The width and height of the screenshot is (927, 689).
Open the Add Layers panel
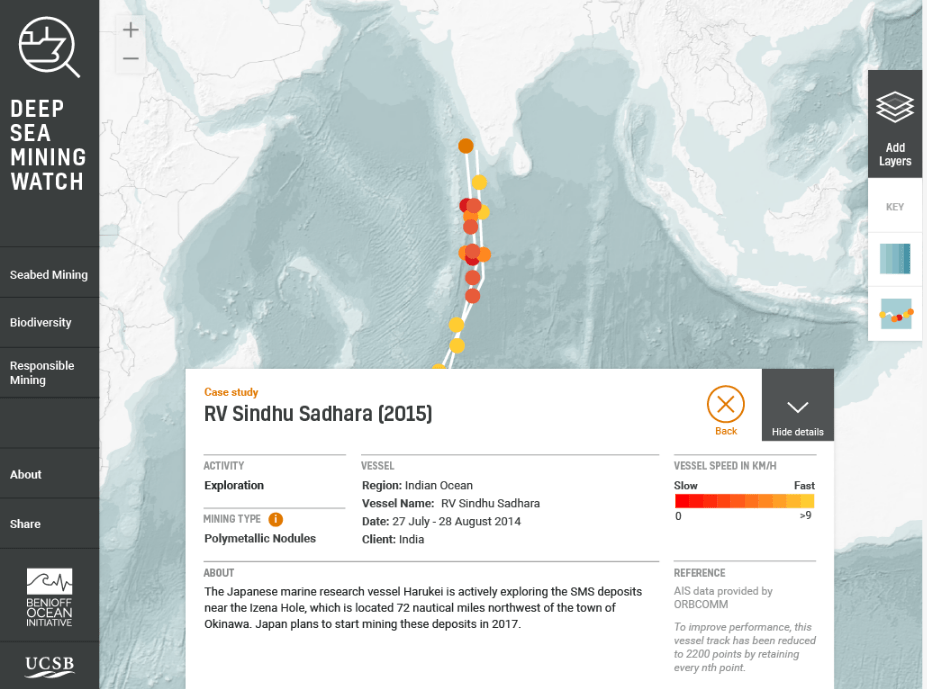pyautogui.click(x=895, y=125)
